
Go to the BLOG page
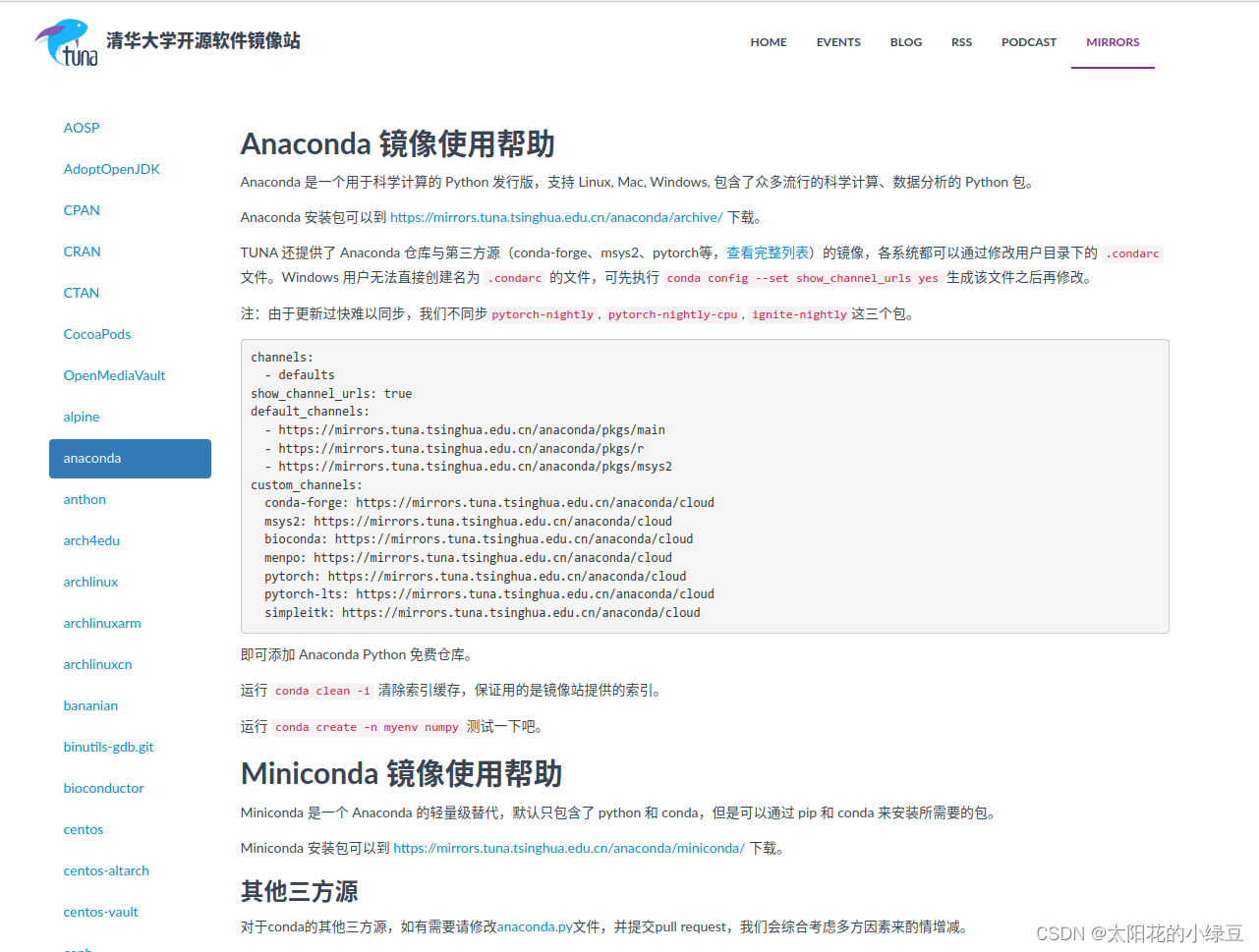tap(906, 42)
